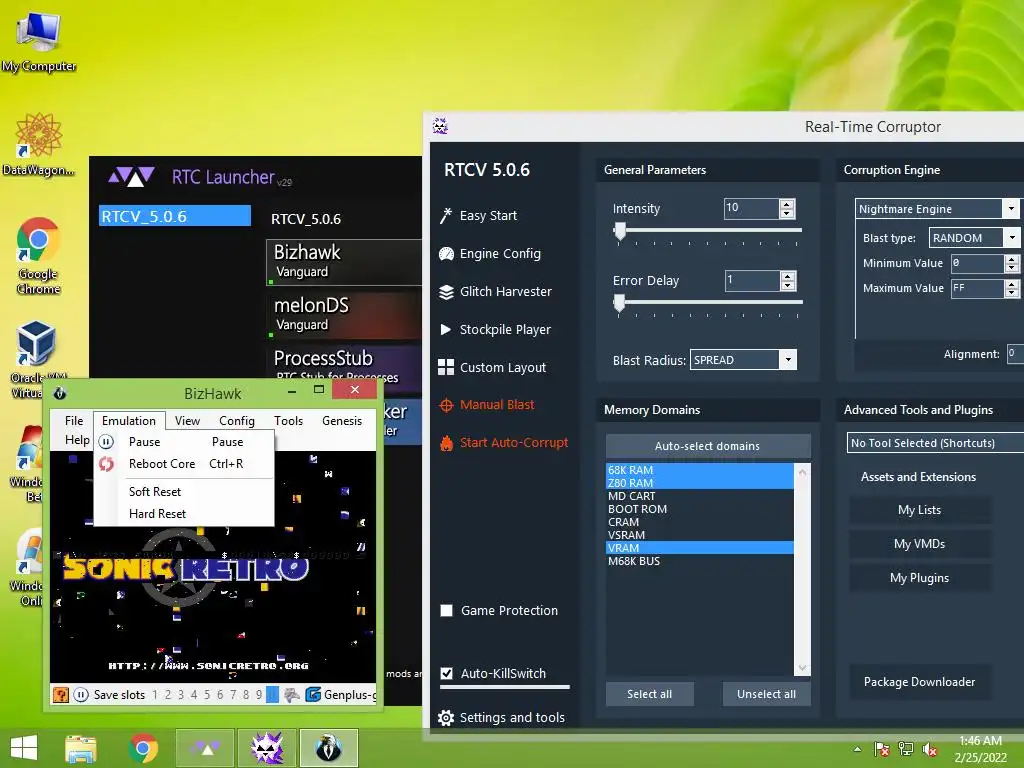Click Unselect all memory domains button
Viewport: 1024px width, 768px height.
coord(767,694)
